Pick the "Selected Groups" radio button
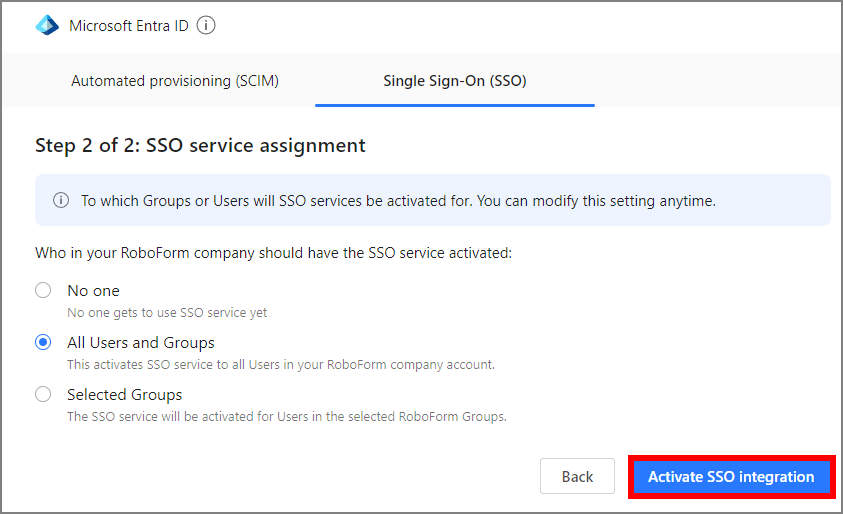Image resolution: width=843 pixels, height=514 pixels. 43,394
